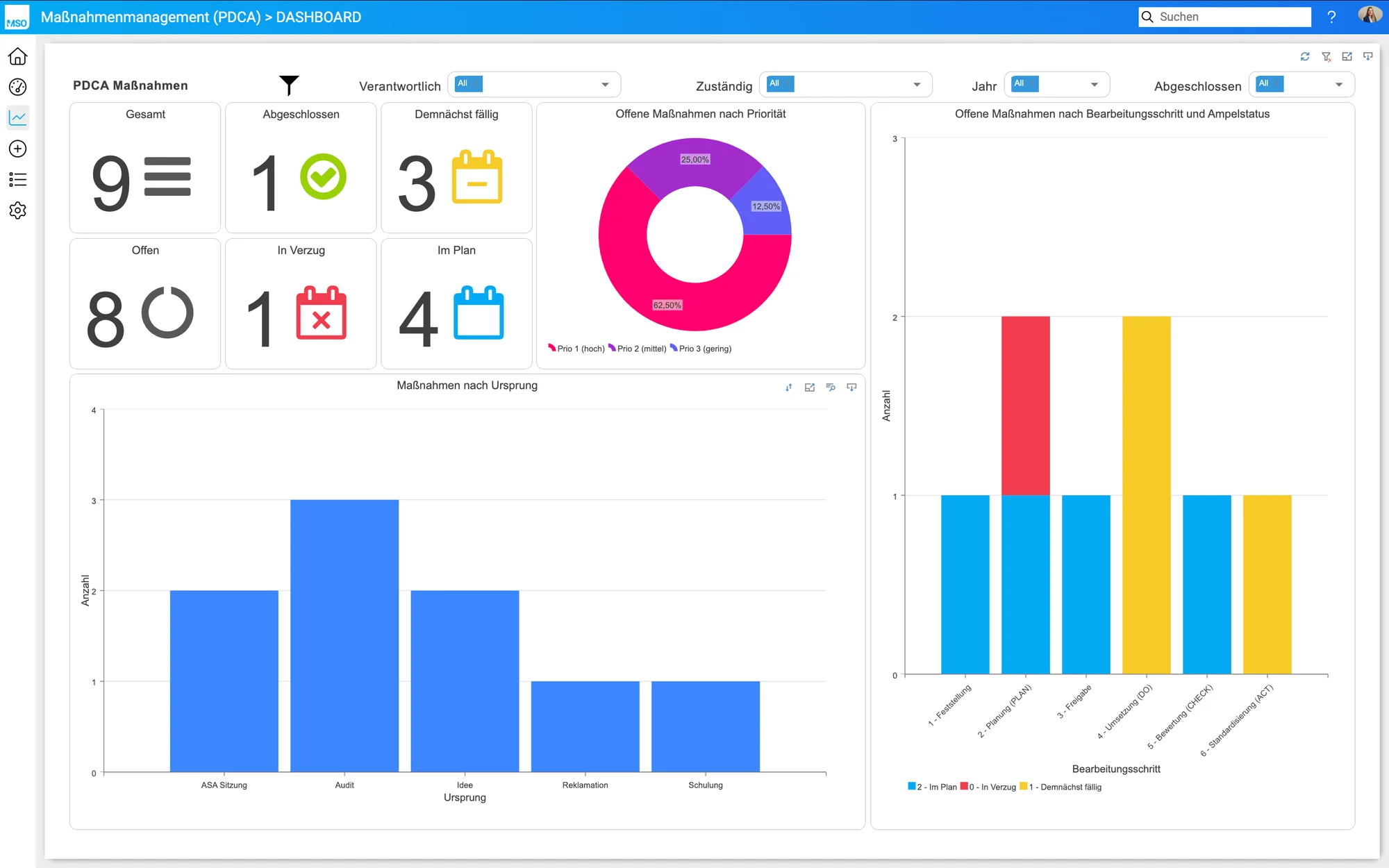The width and height of the screenshot is (1389, 868).
Task: Click the yellow calendar in Demnächst fällig tile
Action: (477, 177)
